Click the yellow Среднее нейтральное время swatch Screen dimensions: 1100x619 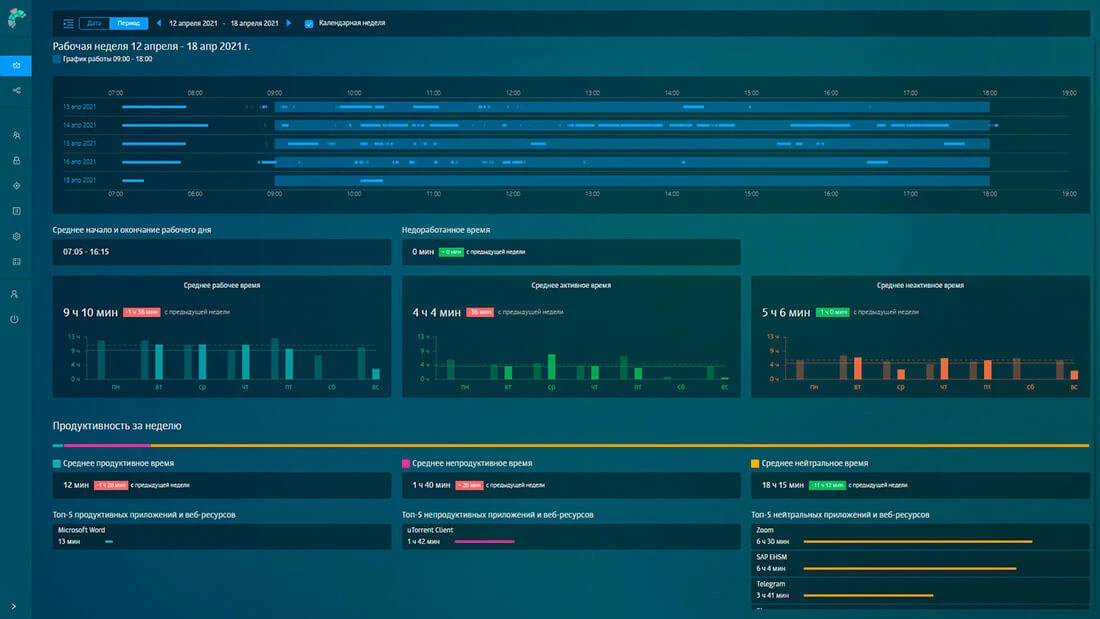(x=755, y=464)
